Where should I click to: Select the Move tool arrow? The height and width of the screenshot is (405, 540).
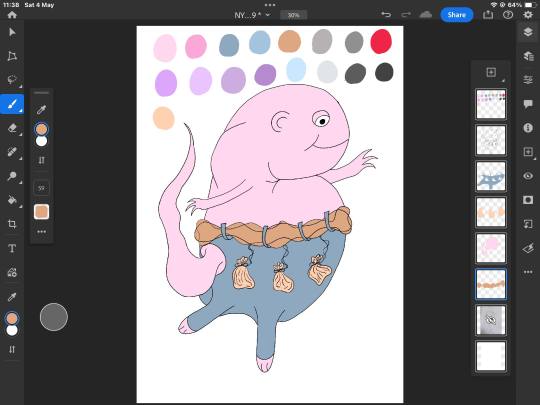12,32
